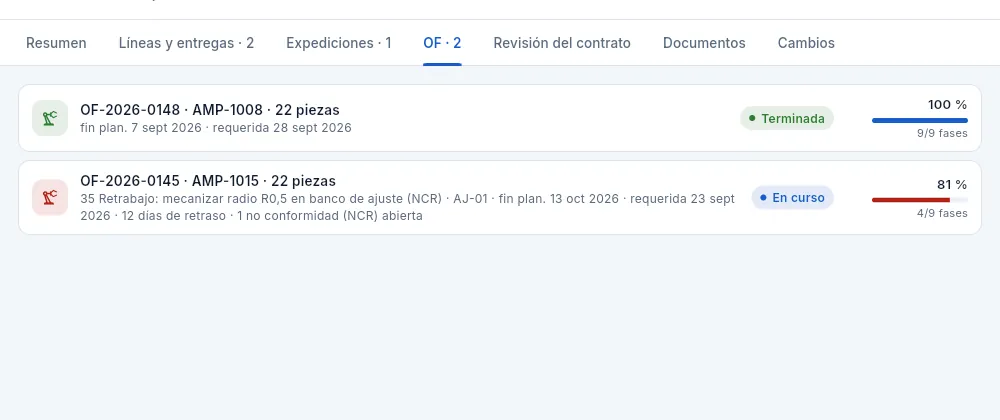
Task: Click the 100 % blue progress bar
Action: 920,120
